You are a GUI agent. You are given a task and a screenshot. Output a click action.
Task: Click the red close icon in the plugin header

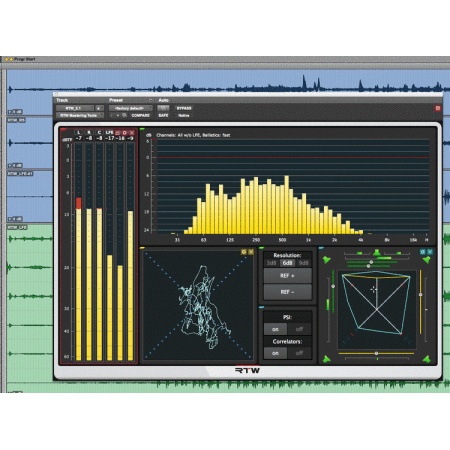pyautogui.click(x=438, y=108)
